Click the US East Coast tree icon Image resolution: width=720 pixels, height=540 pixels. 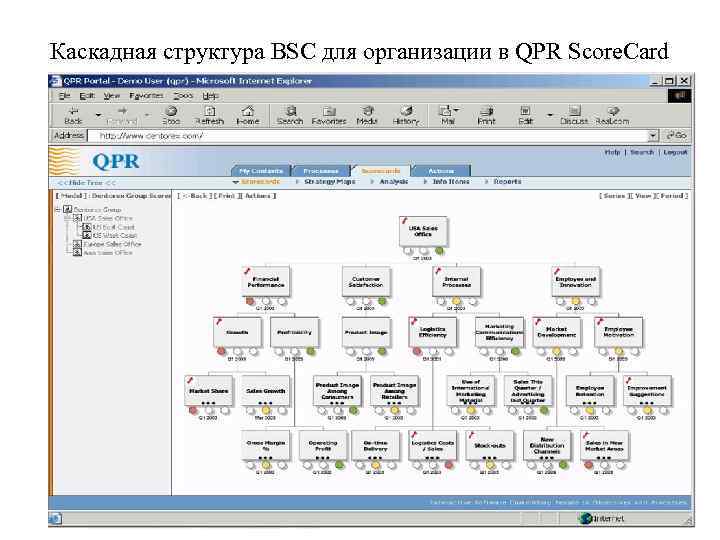click(87, 227)
